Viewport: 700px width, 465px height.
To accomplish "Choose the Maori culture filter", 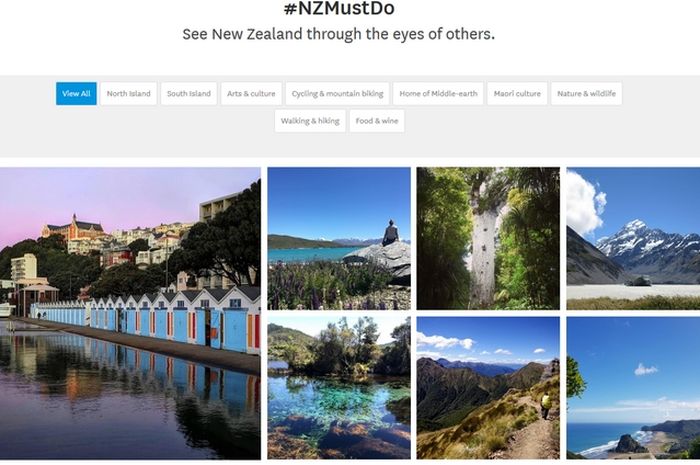I will pos(517,94).
